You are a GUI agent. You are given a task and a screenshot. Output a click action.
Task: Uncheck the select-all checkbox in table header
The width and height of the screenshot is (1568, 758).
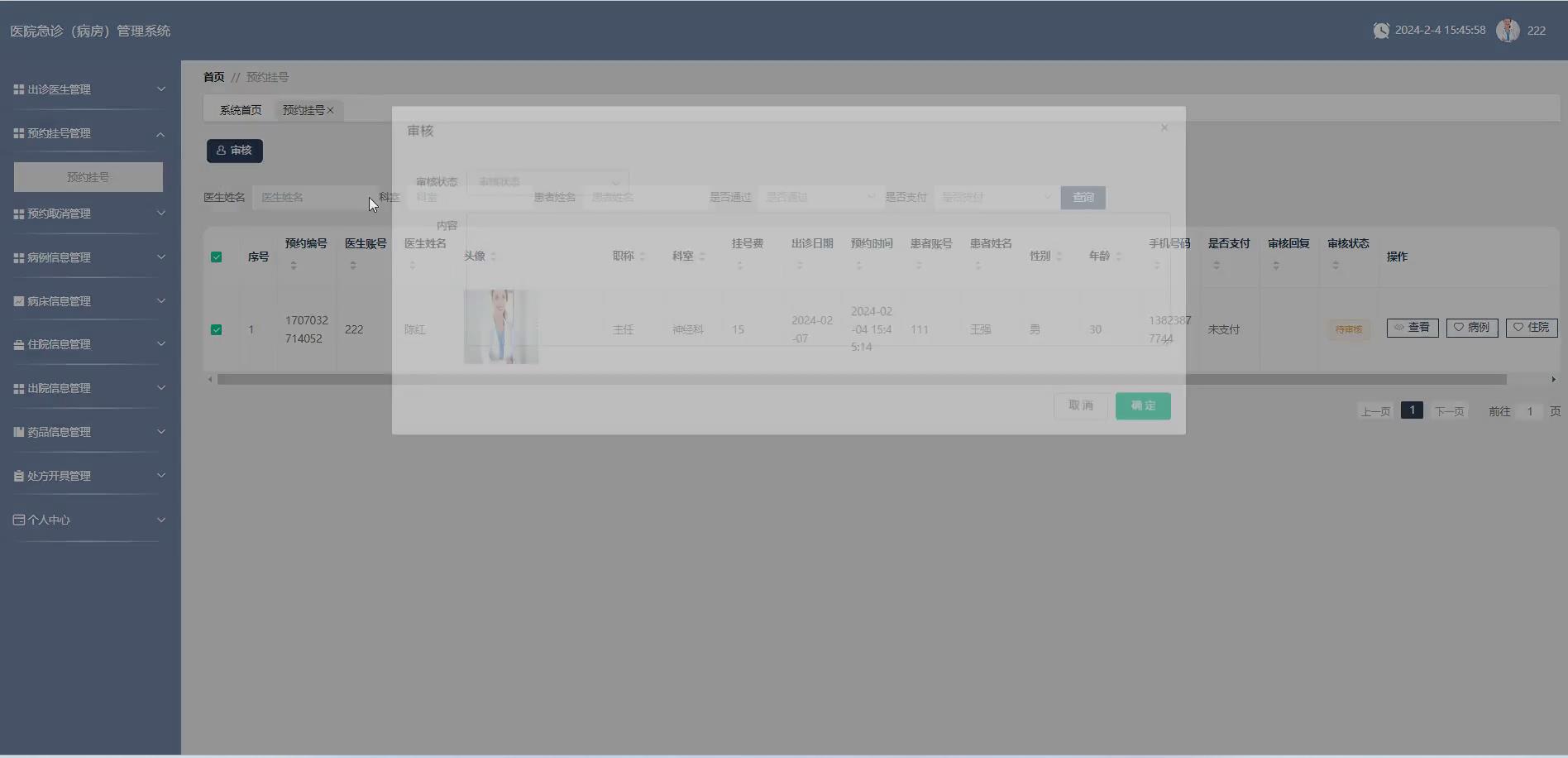(x=217, y=257)
